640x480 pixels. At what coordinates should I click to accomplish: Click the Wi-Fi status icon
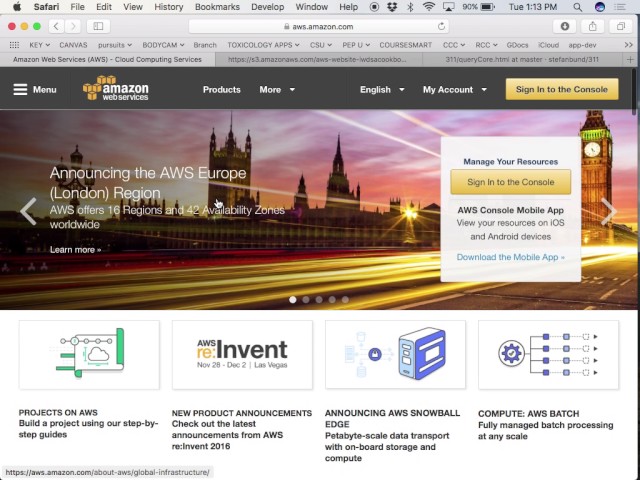tap(429, 7)
